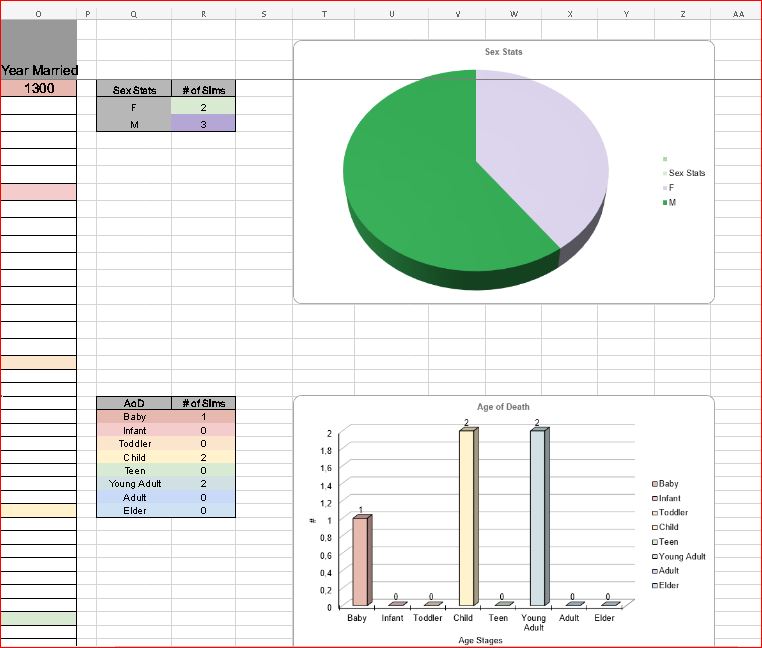The image size is (762, 648).
Task: Click column header R
Action: 203,14
